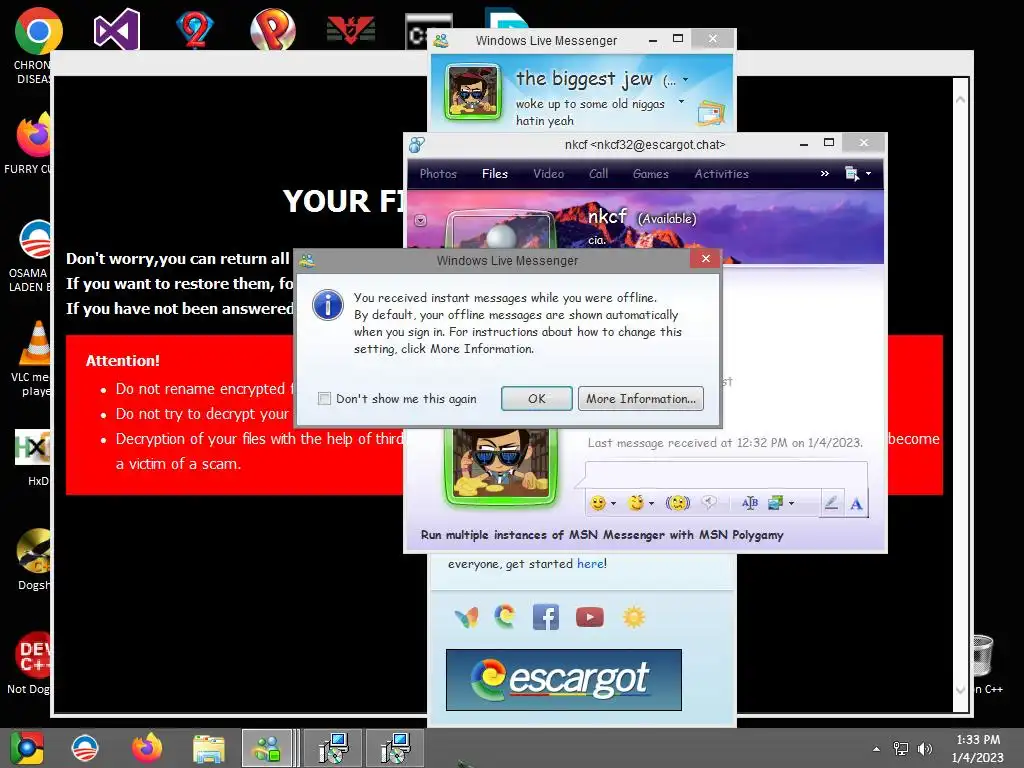Open the YouTube icon in messenger
1024x768 pixels.
click(x=590, y=617)
